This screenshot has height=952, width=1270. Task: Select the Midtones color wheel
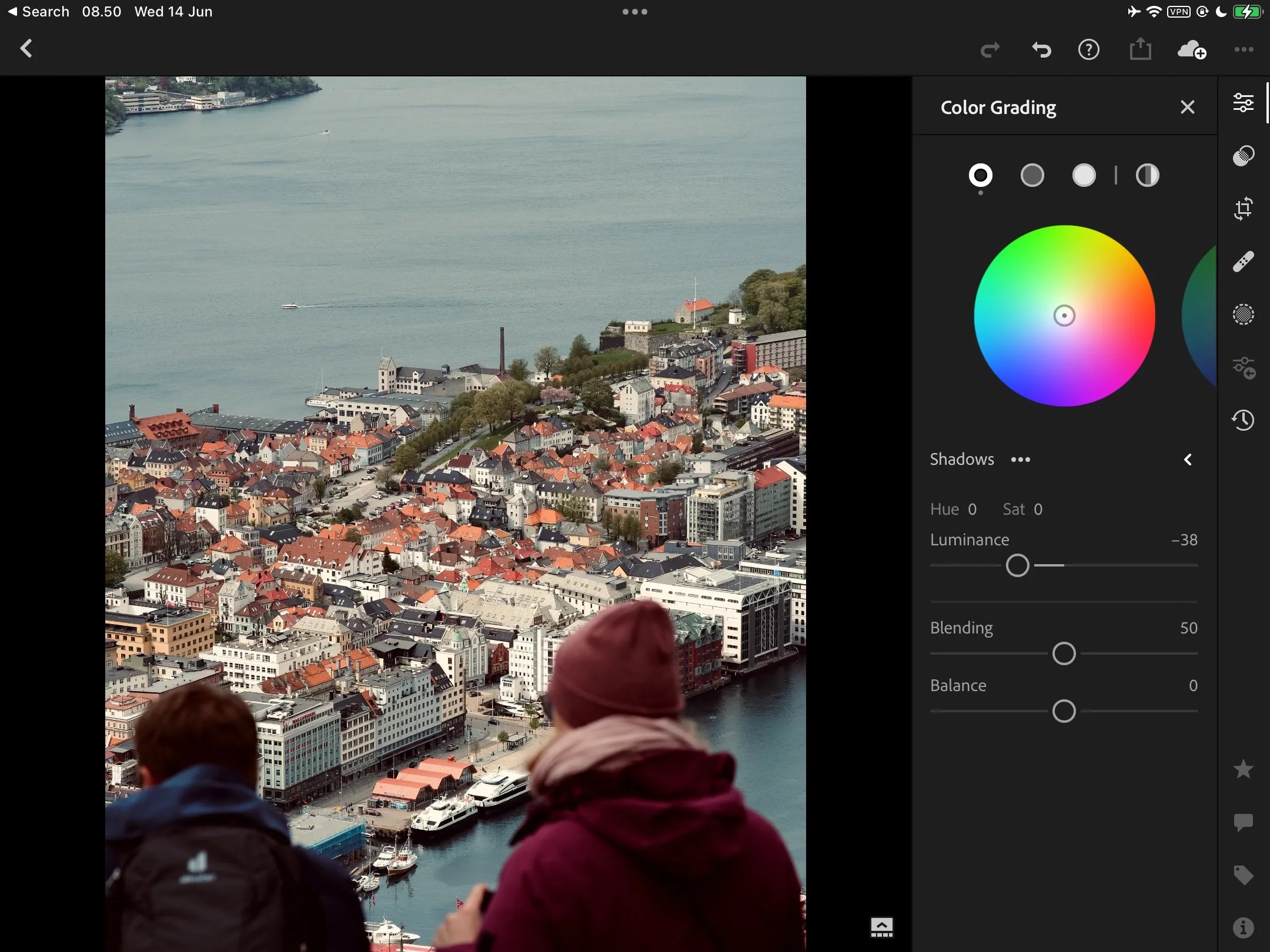(x=1032, y=175)
